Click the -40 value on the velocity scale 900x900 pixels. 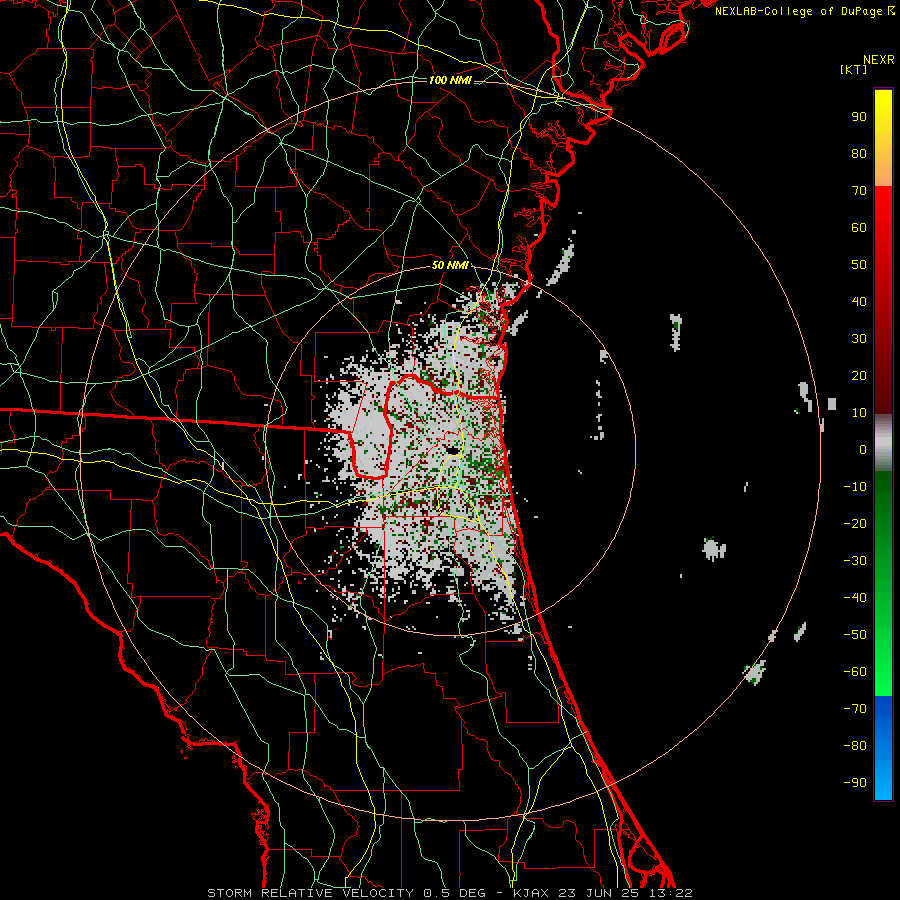tap(855, 598)
